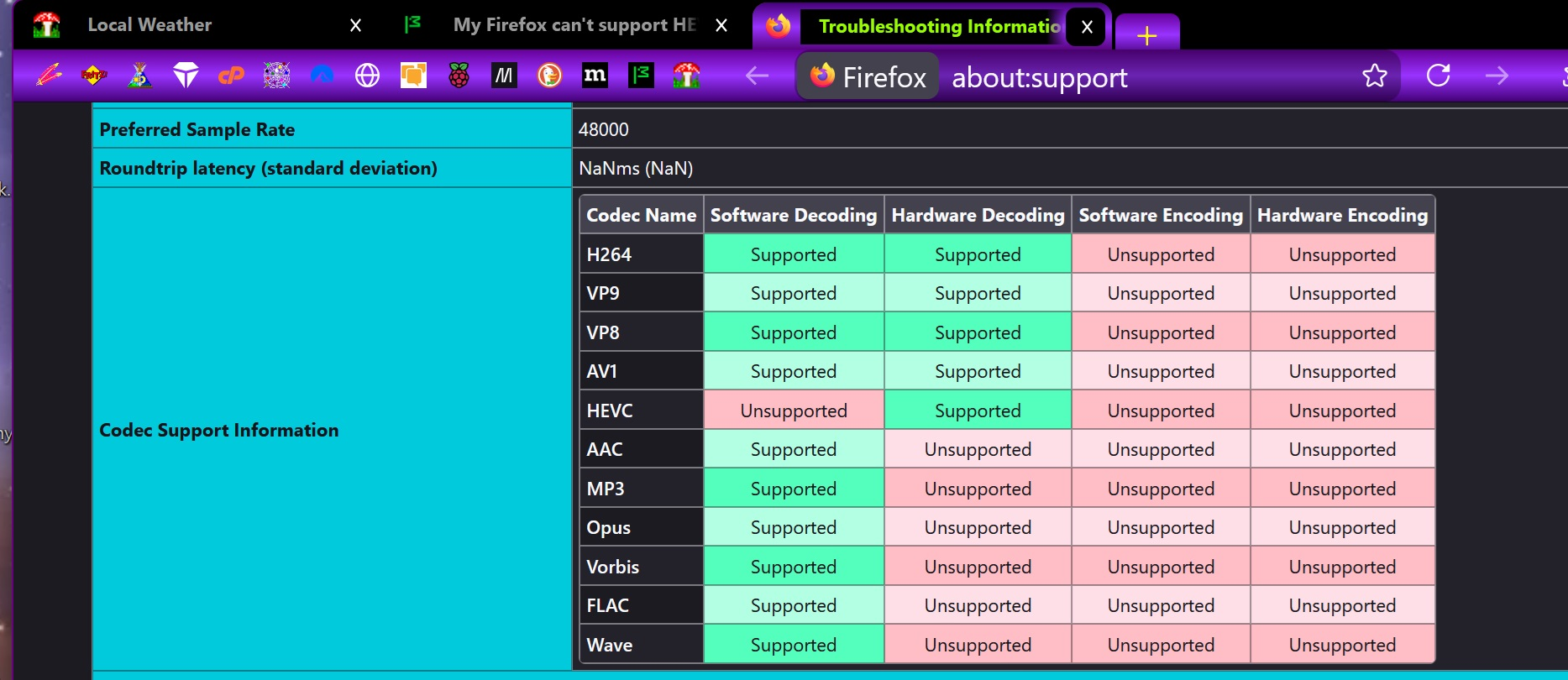
Task: Go forward using the right arrow
Action: [1497, 76]
